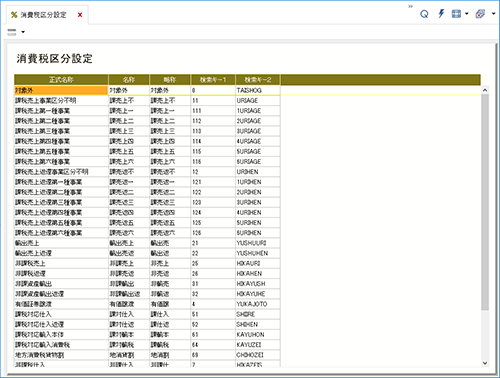Open the dropdown arrow beside the list menu icon

coord(23,32)
